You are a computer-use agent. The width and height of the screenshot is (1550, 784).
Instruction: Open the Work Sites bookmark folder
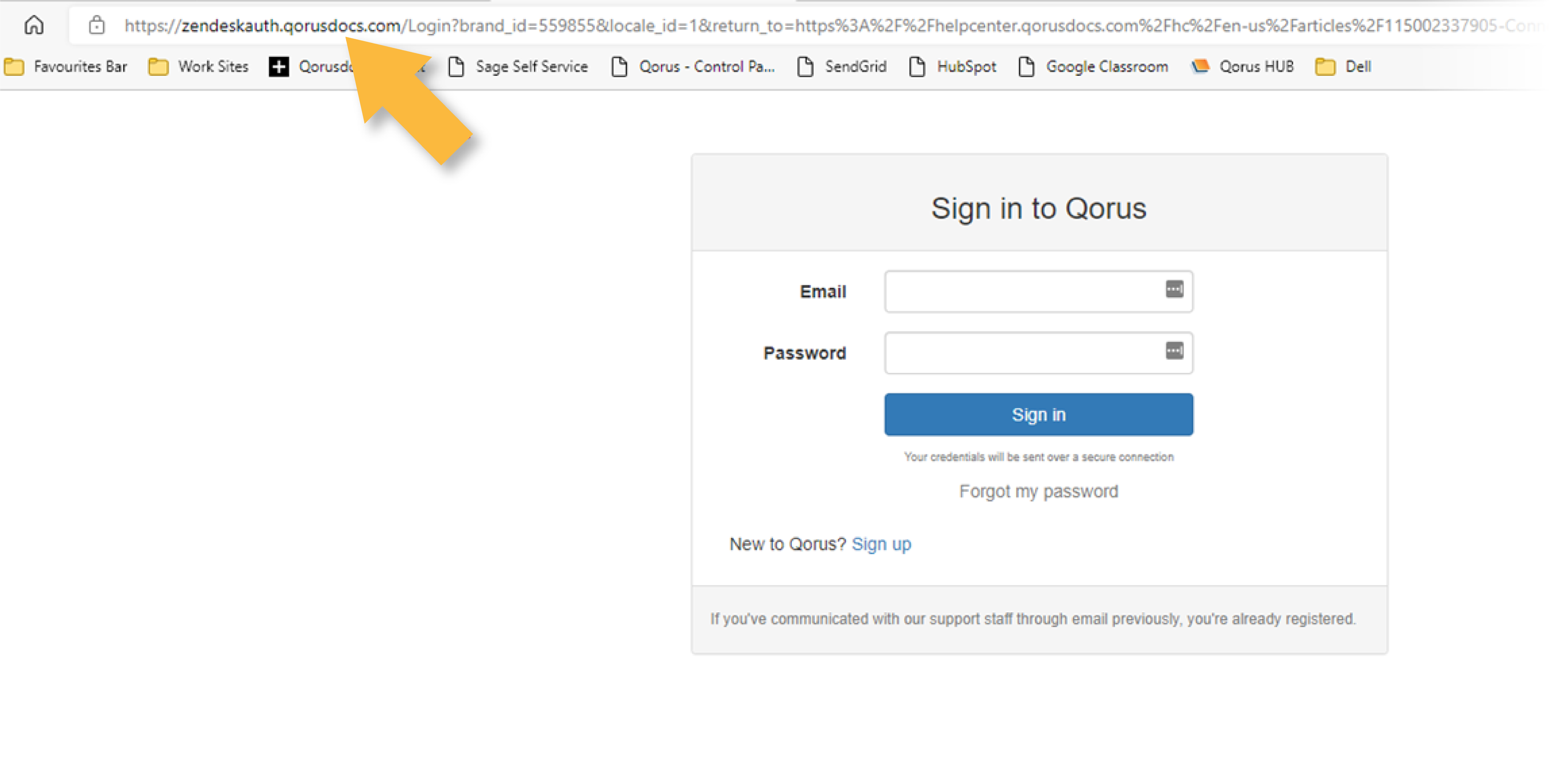point(198,66)
